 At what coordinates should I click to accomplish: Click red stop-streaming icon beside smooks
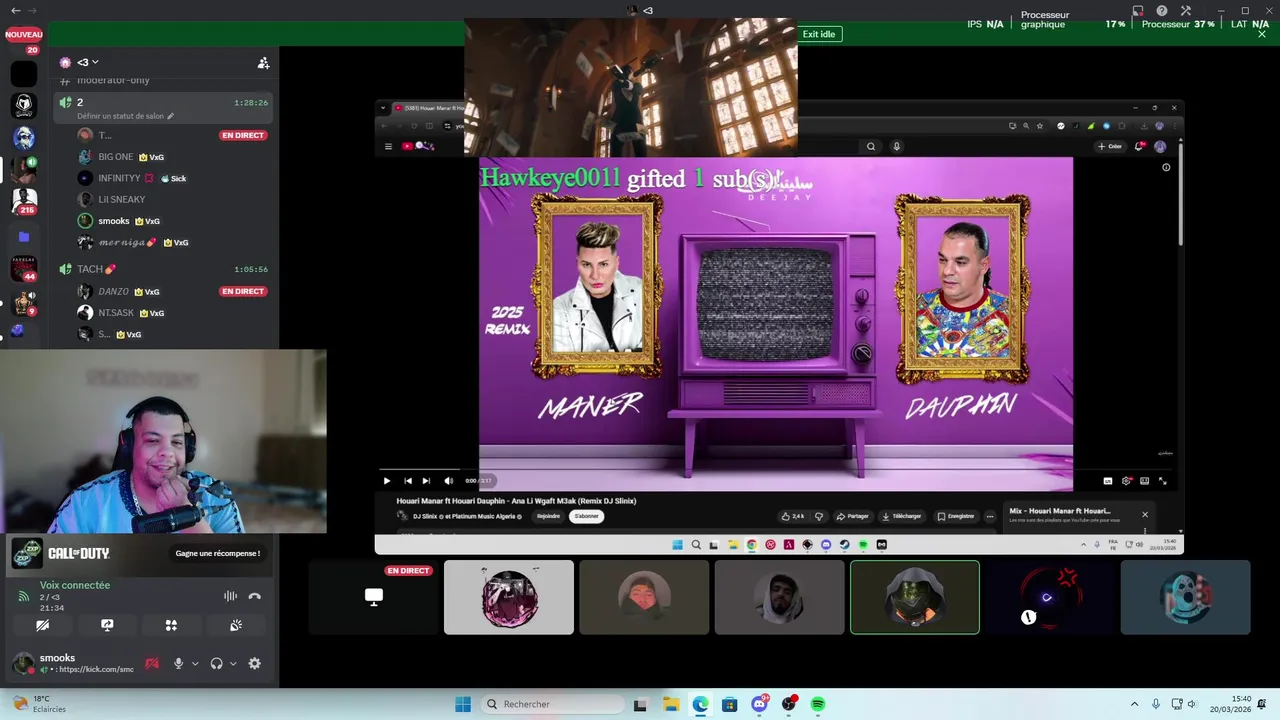tap(152, 663)
